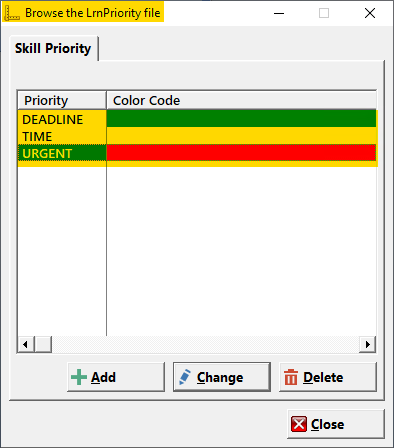Click the Color Code column header
This screenshot has width=394, height=448.
coord(242,100)
